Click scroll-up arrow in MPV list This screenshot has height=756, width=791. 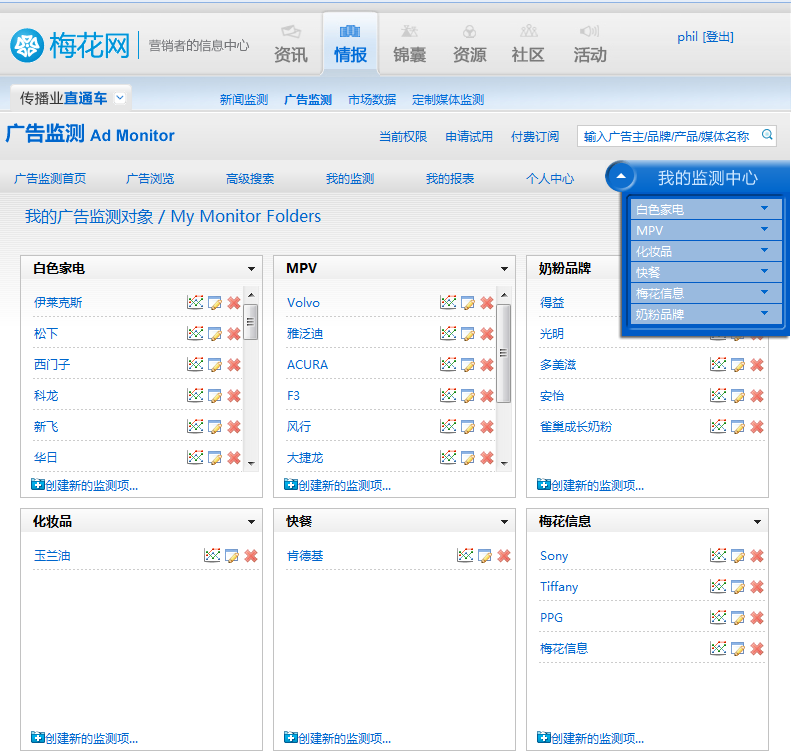(504, 295)
